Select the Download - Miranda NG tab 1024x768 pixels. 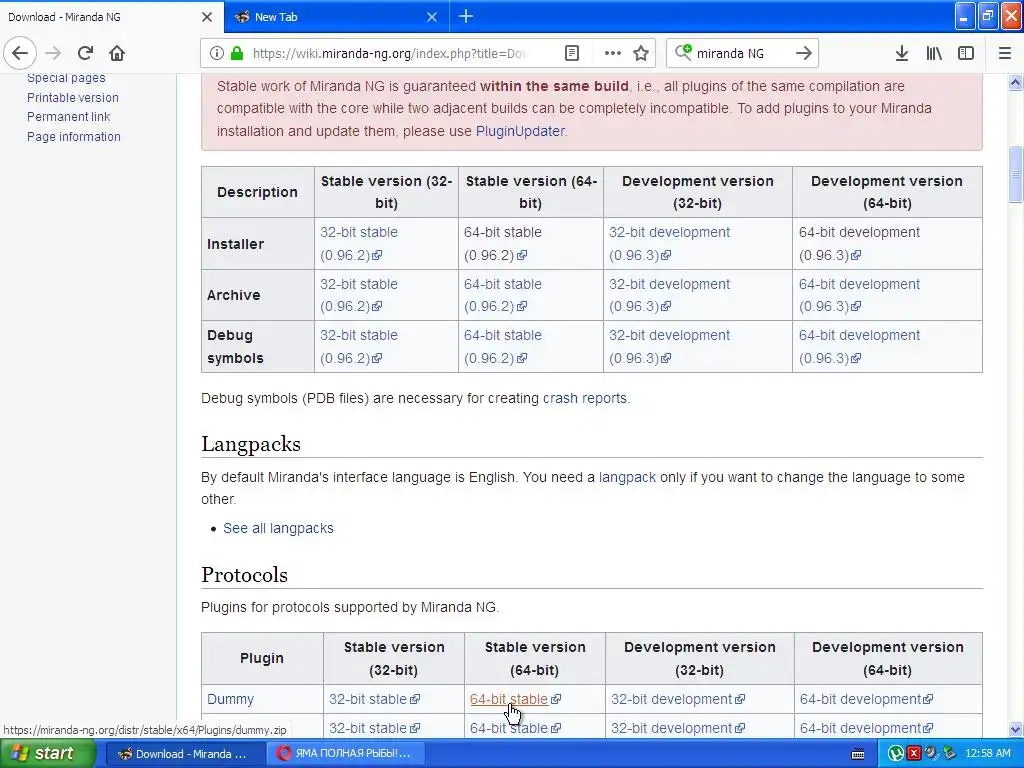pos(112,17)
